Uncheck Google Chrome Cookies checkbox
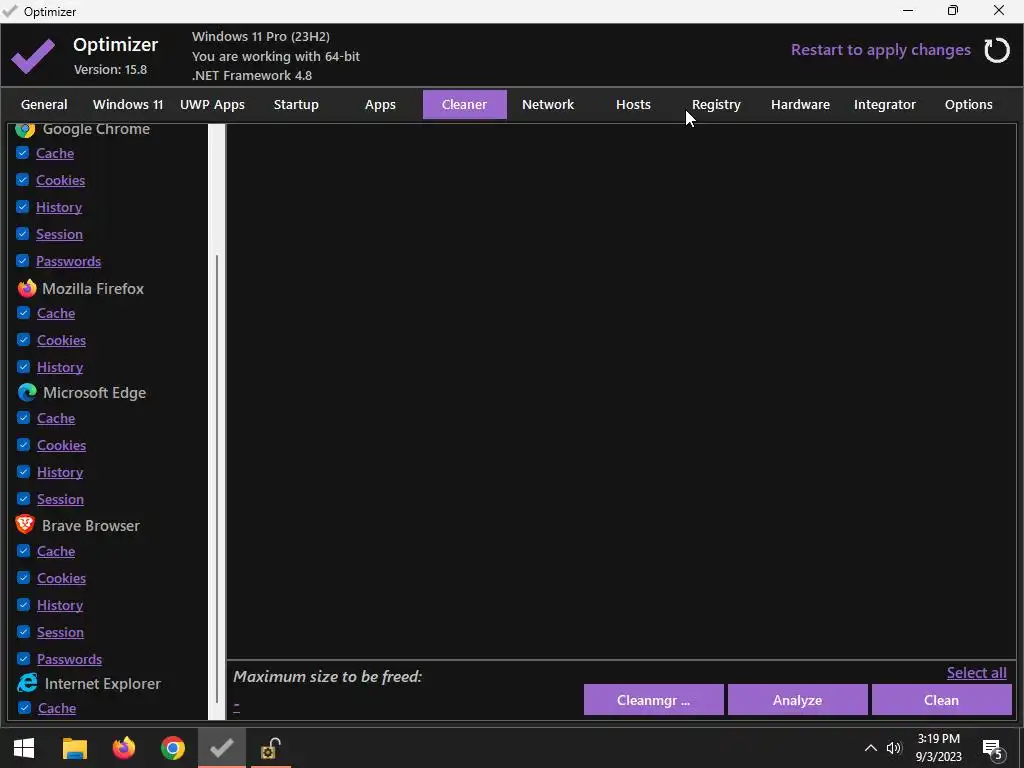 point(22,180)
